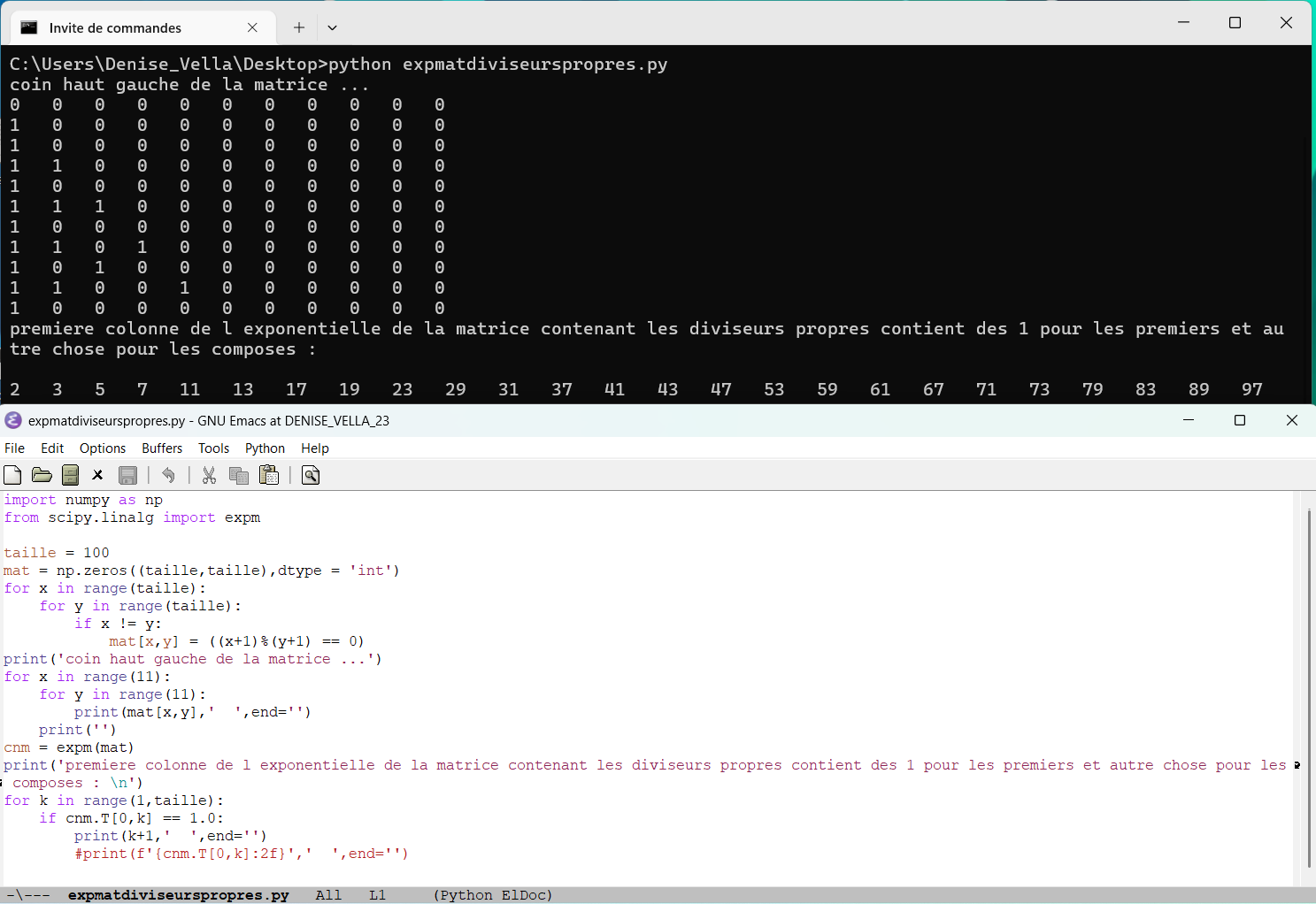The height and width of the screenshot is (904, 1316).
Task: Select the Invite de commandes tab
Action: [x=115, y=28]
